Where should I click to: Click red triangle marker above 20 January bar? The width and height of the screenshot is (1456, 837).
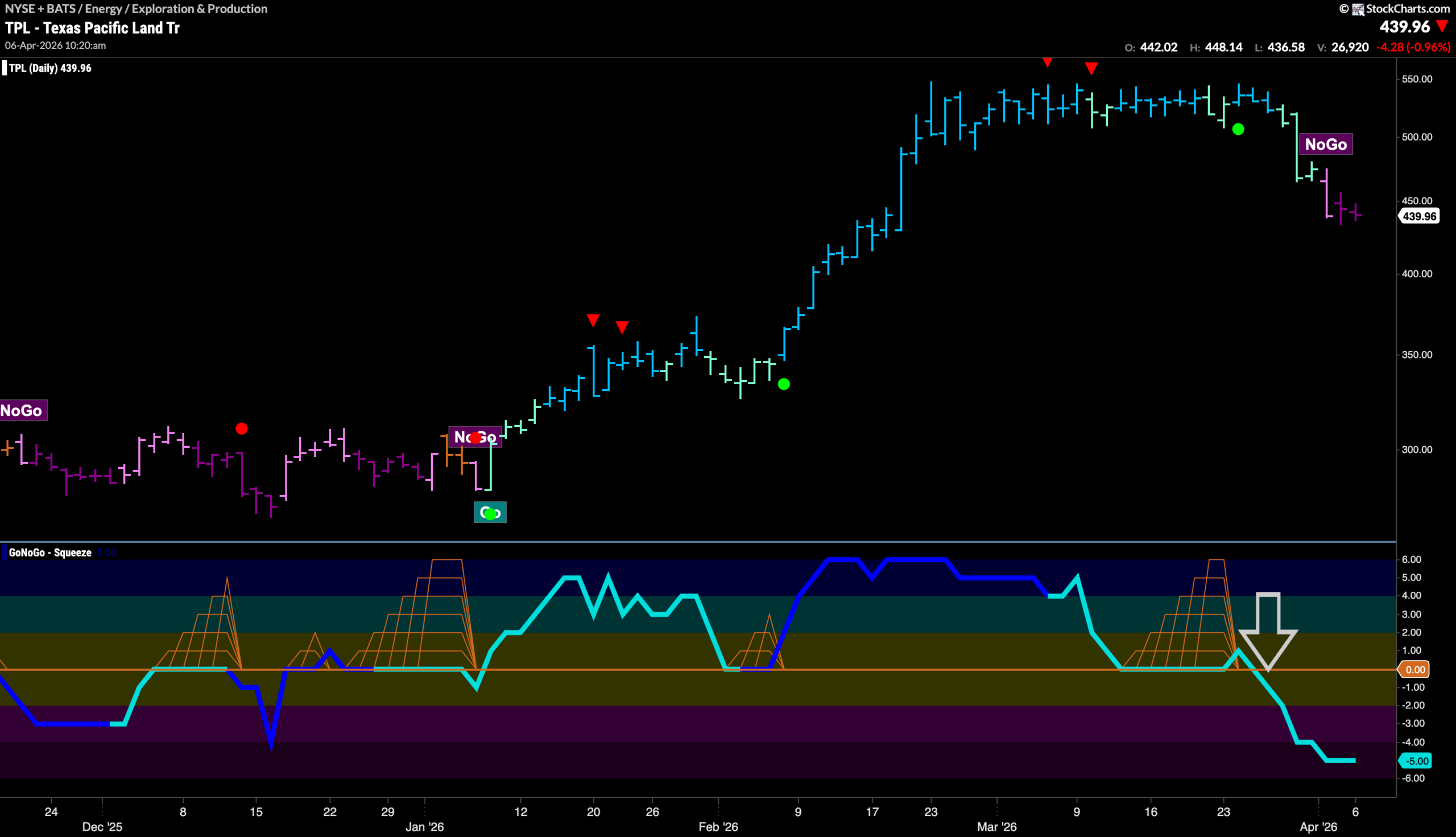(x=593, y=320)
